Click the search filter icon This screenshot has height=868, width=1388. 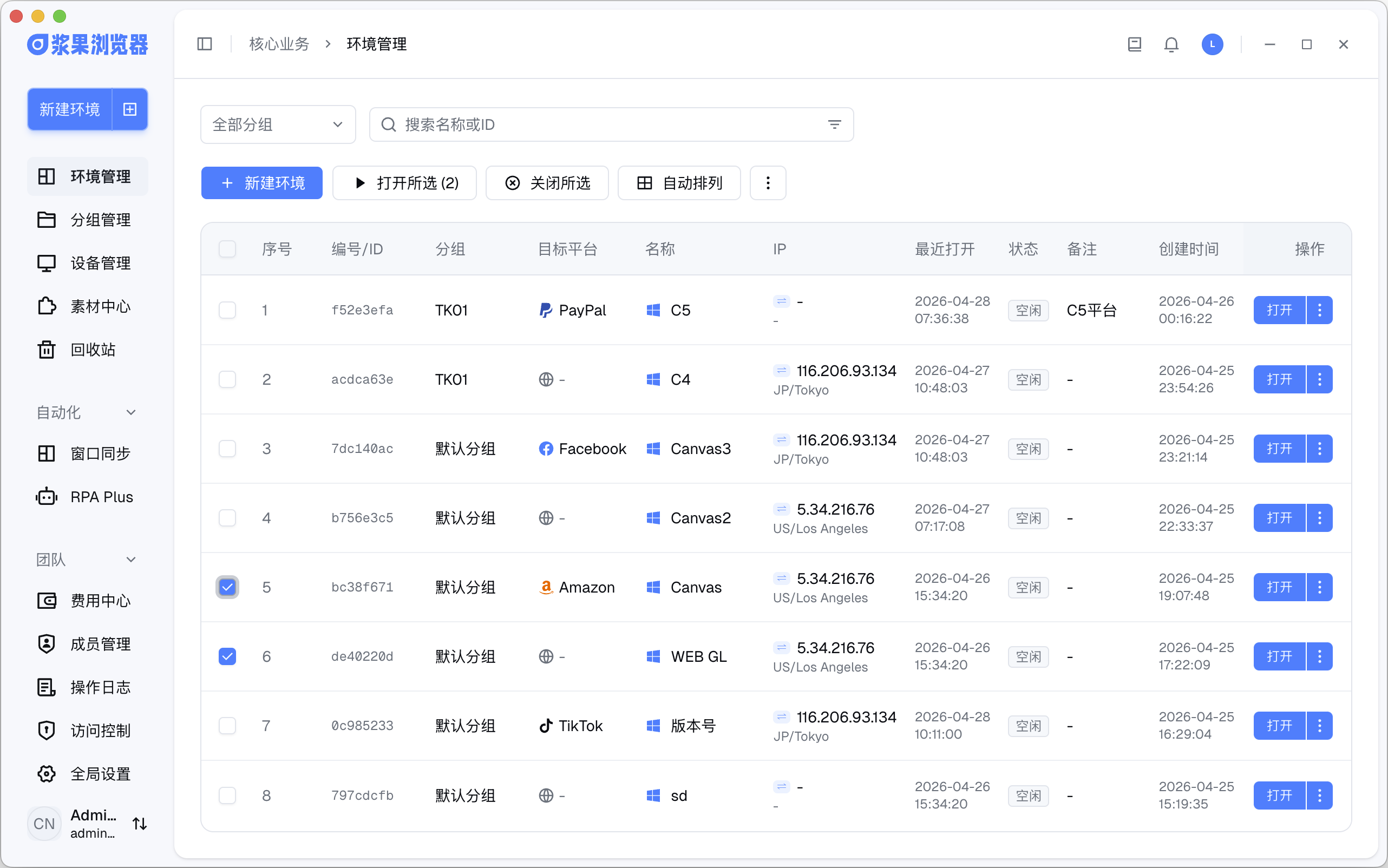click(x=834, y=124)
